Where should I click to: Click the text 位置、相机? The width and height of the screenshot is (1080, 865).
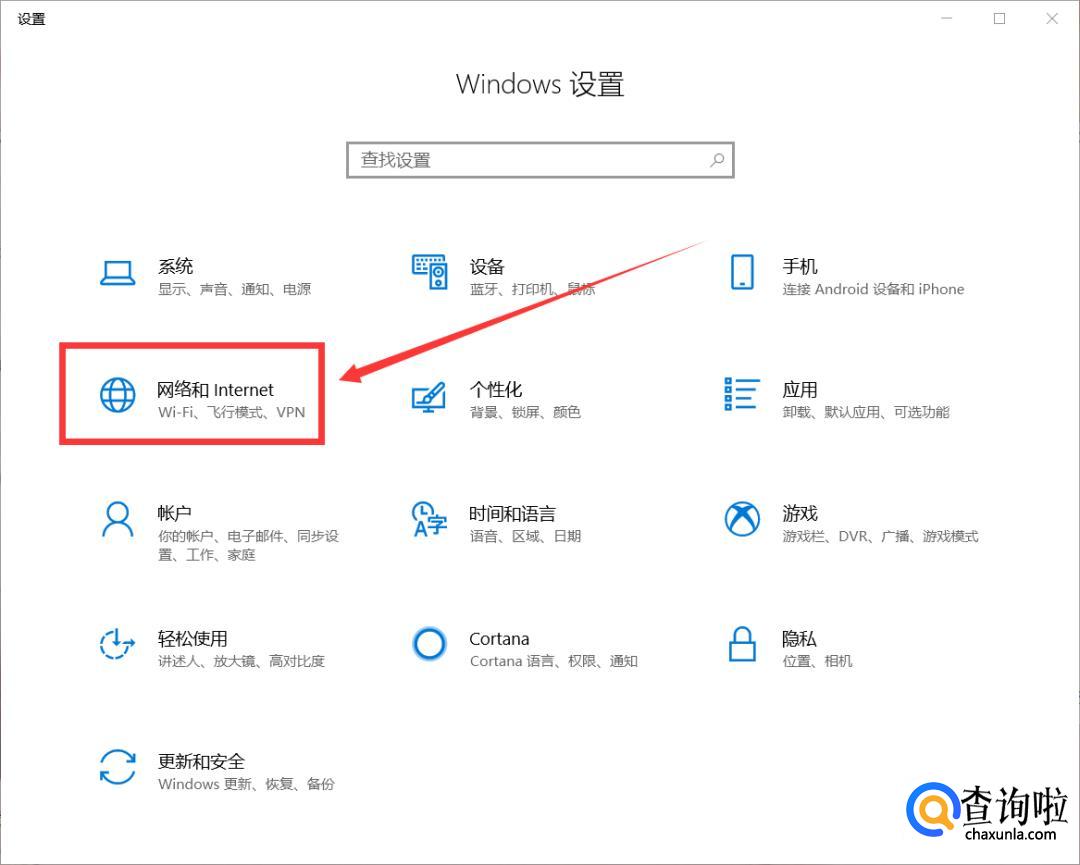(818, 661)
